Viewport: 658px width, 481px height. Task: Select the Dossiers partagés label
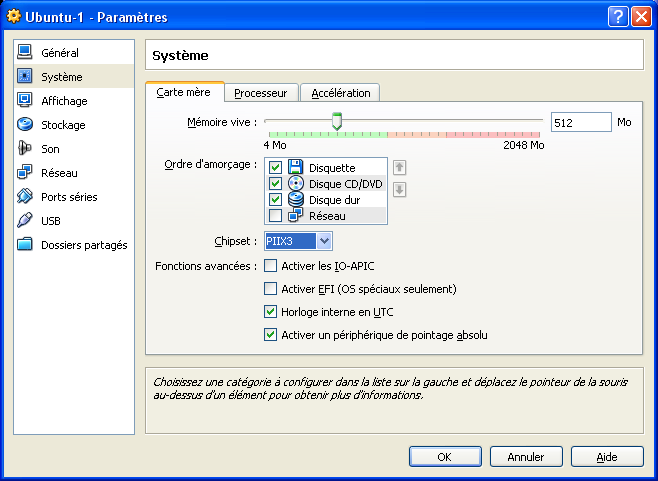(x=84, y=245)
